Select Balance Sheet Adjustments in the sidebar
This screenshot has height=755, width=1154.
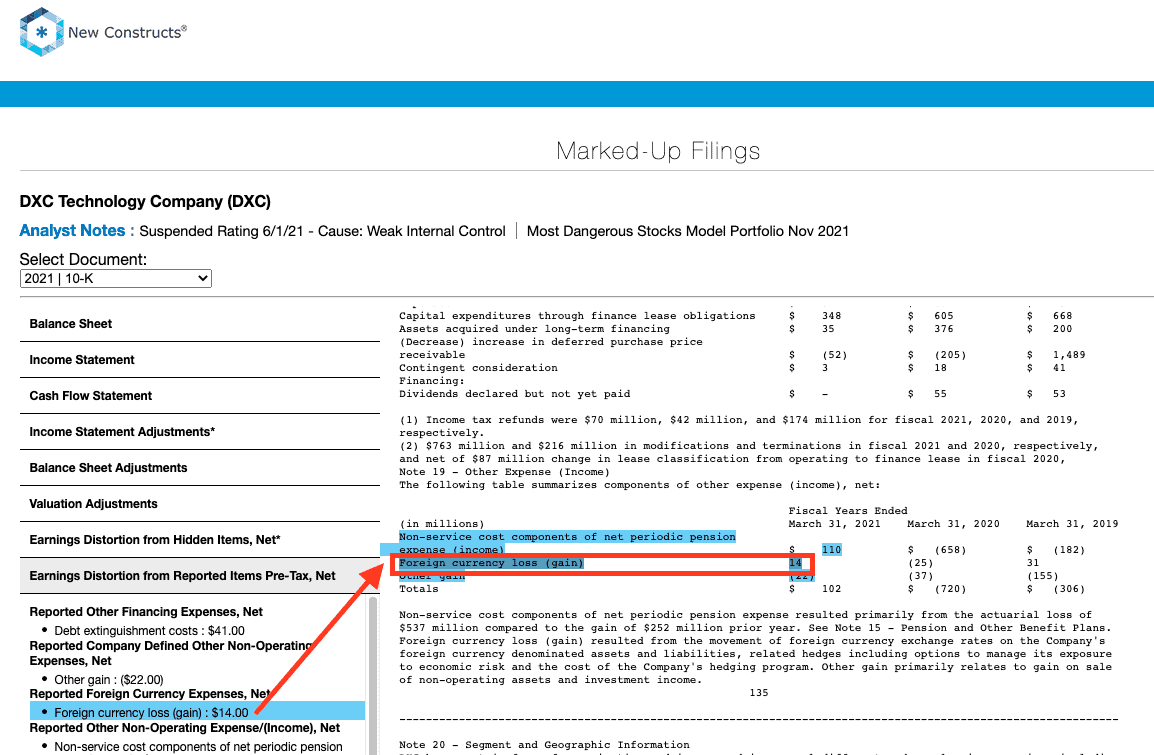[108, 468]
